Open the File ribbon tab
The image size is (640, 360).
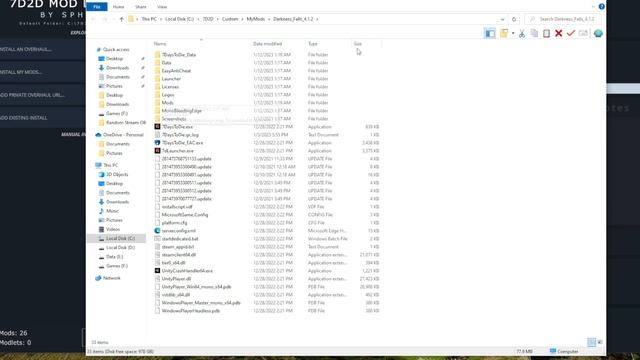pyautogui.click(x=97, y=7)
